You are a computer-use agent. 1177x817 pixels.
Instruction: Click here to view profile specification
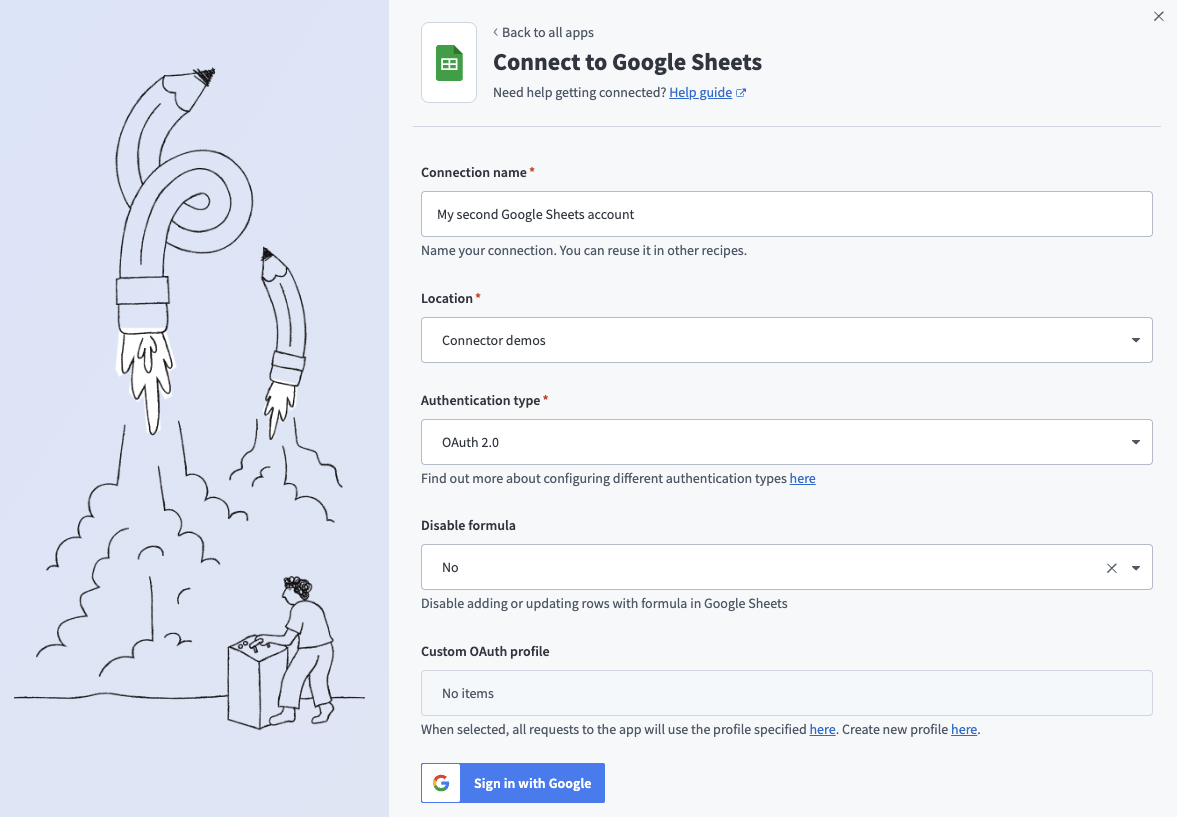tap(820, 729)
